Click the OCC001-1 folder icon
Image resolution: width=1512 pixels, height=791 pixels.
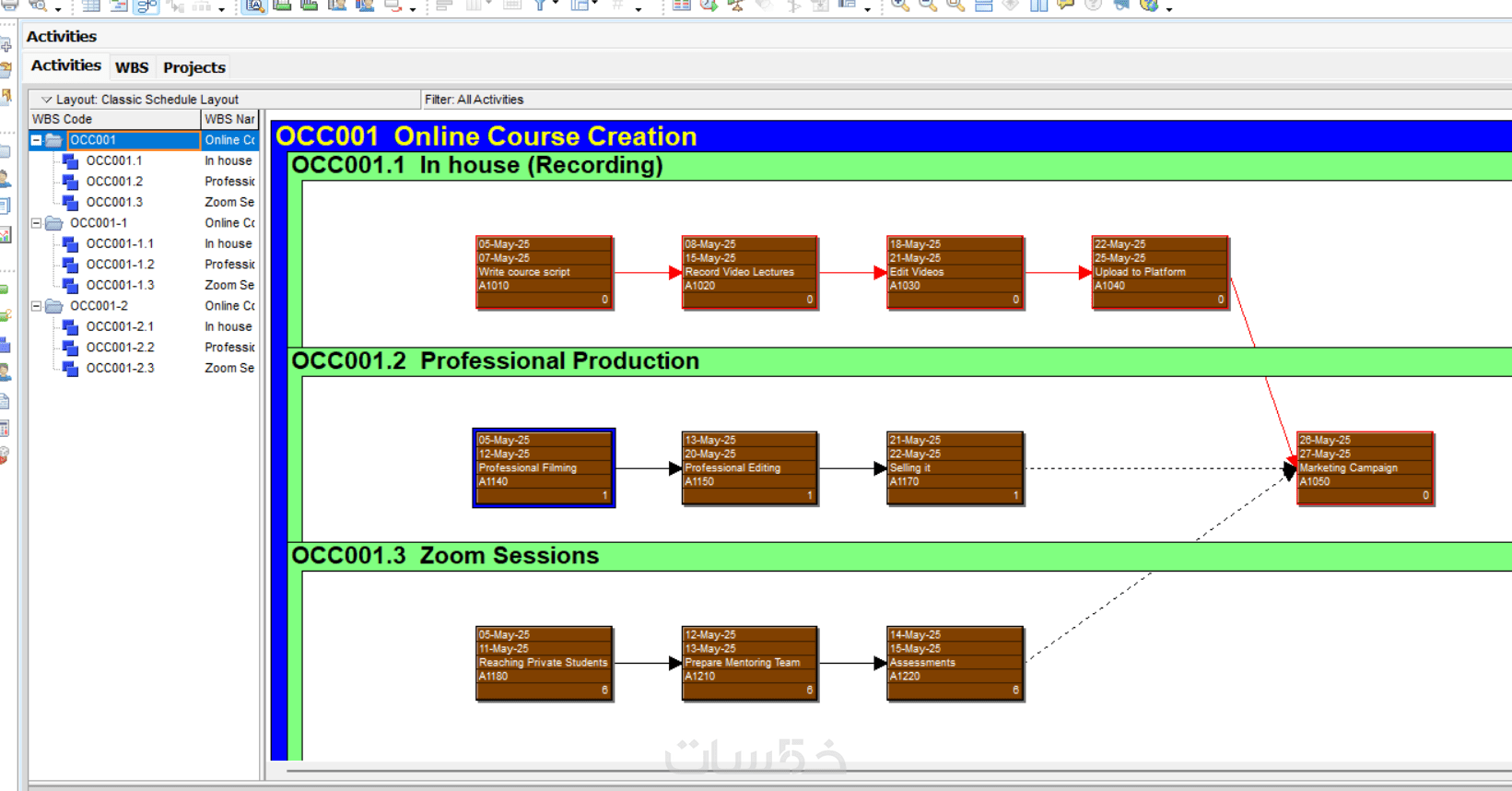point(54,223)
